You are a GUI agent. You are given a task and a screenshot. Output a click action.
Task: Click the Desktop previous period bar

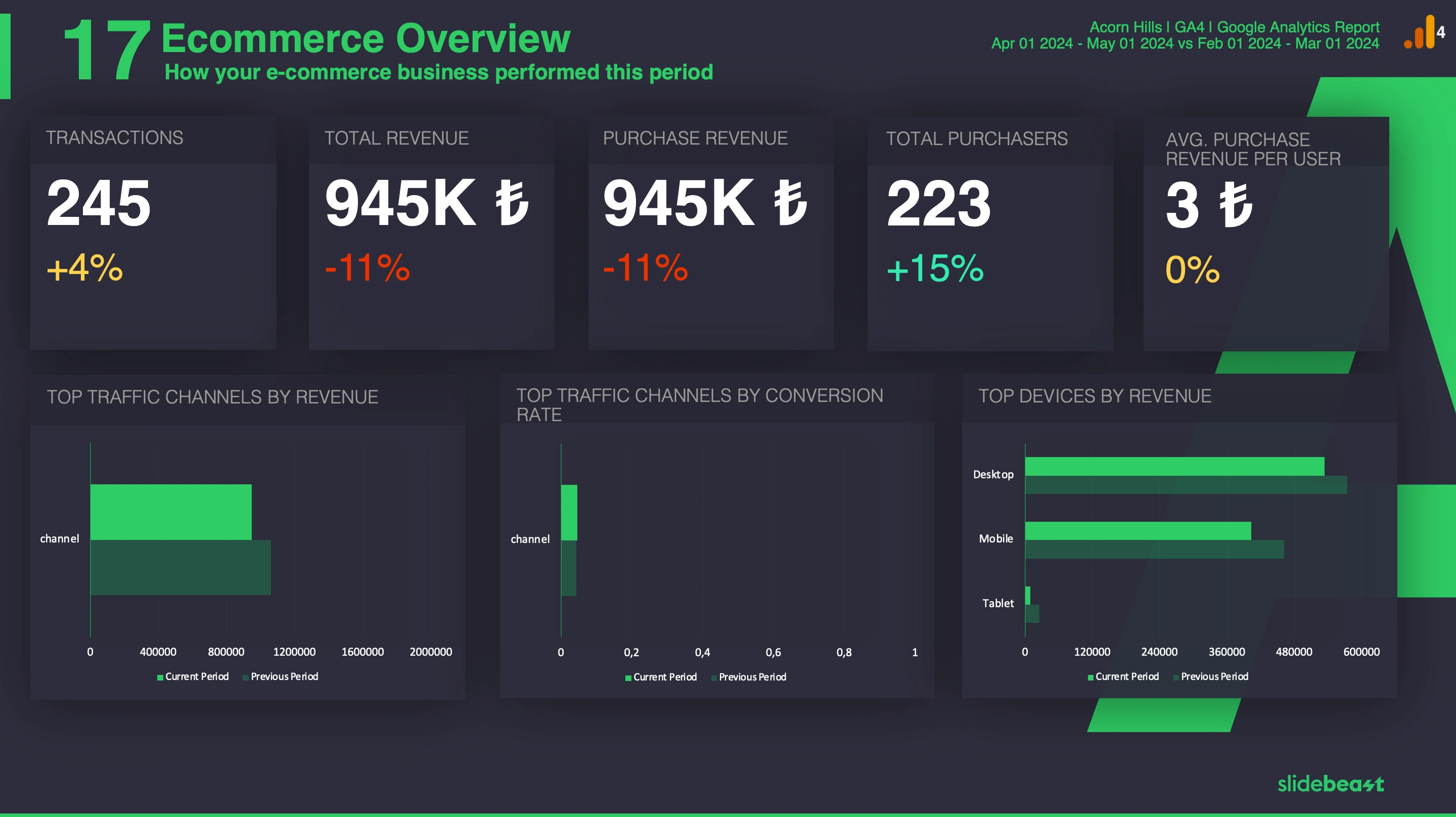click(x=1186, y=485)
